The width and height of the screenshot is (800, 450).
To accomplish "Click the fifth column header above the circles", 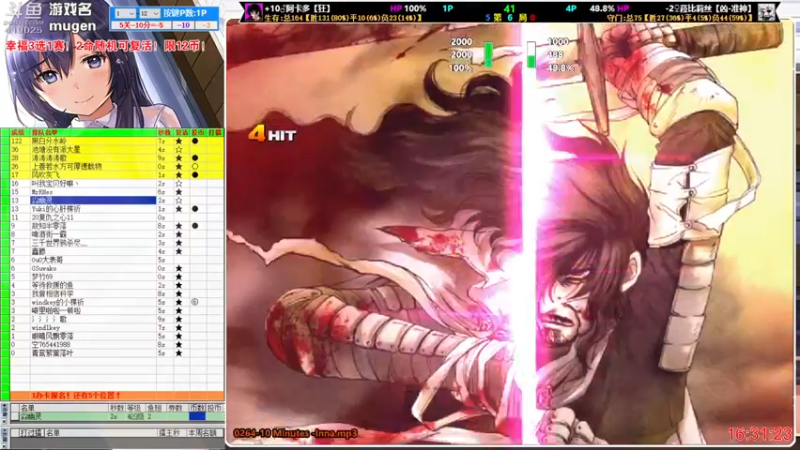I will pyautogui.click(x=198, y=133).
